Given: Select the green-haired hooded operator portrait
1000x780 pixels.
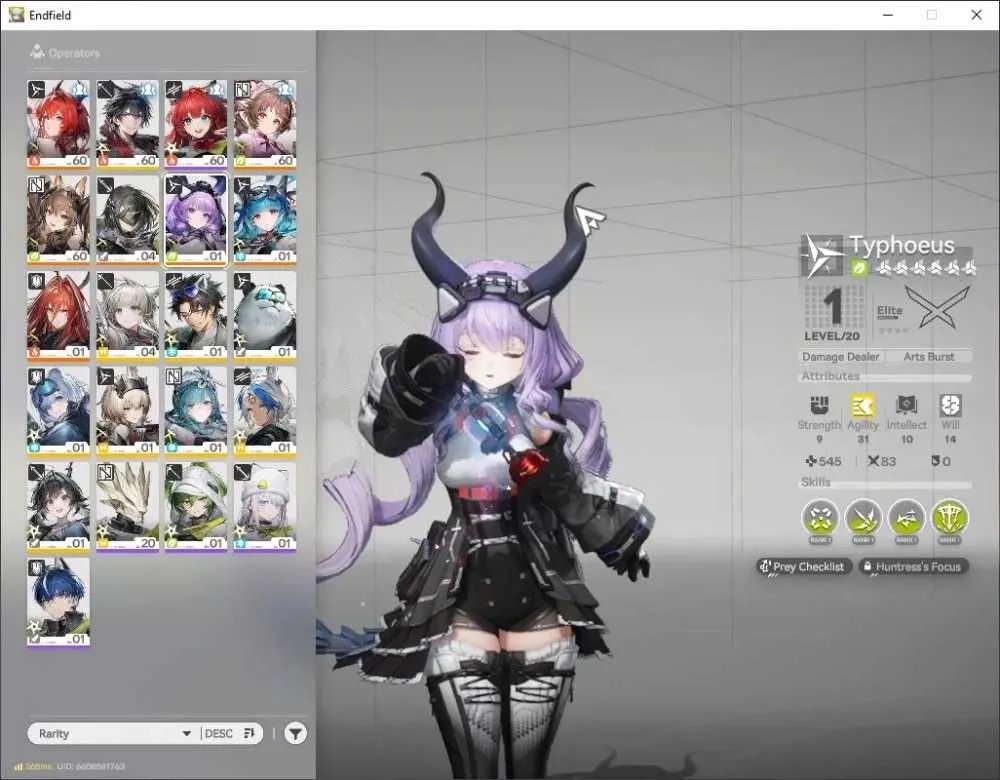Looking at the screenshot, I should pos(196,506).
